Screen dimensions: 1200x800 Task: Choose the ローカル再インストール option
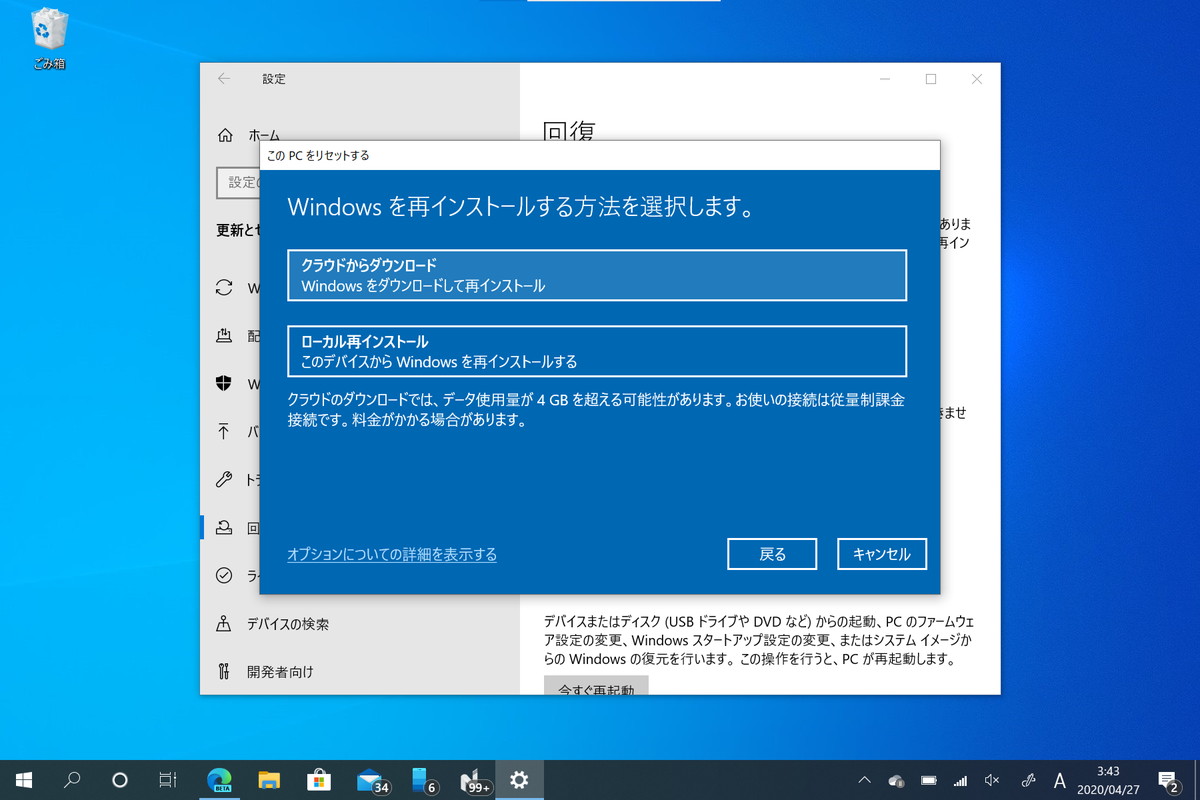click(597, 351)
